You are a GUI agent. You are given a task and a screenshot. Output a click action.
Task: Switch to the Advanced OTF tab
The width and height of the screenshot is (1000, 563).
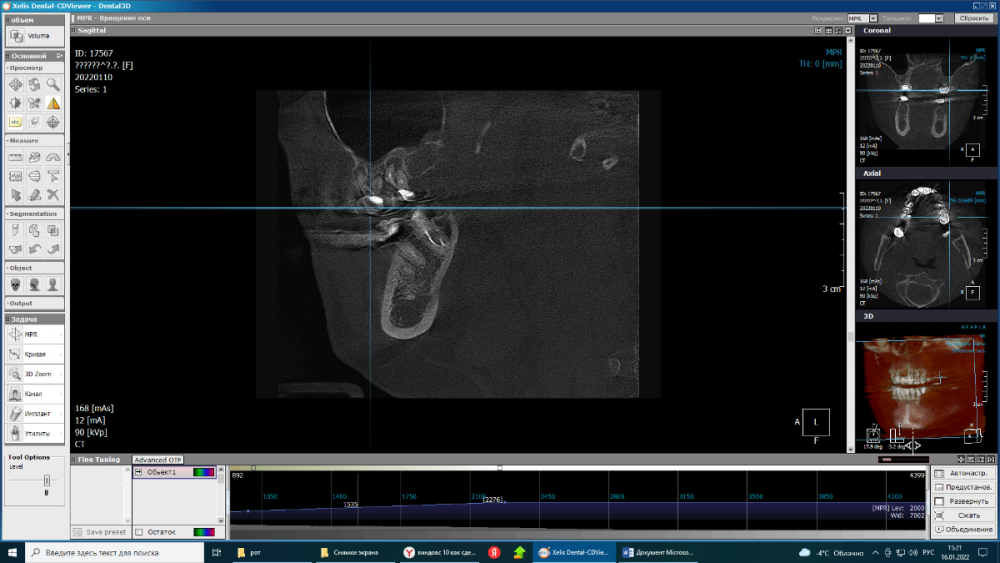(157, 460)
